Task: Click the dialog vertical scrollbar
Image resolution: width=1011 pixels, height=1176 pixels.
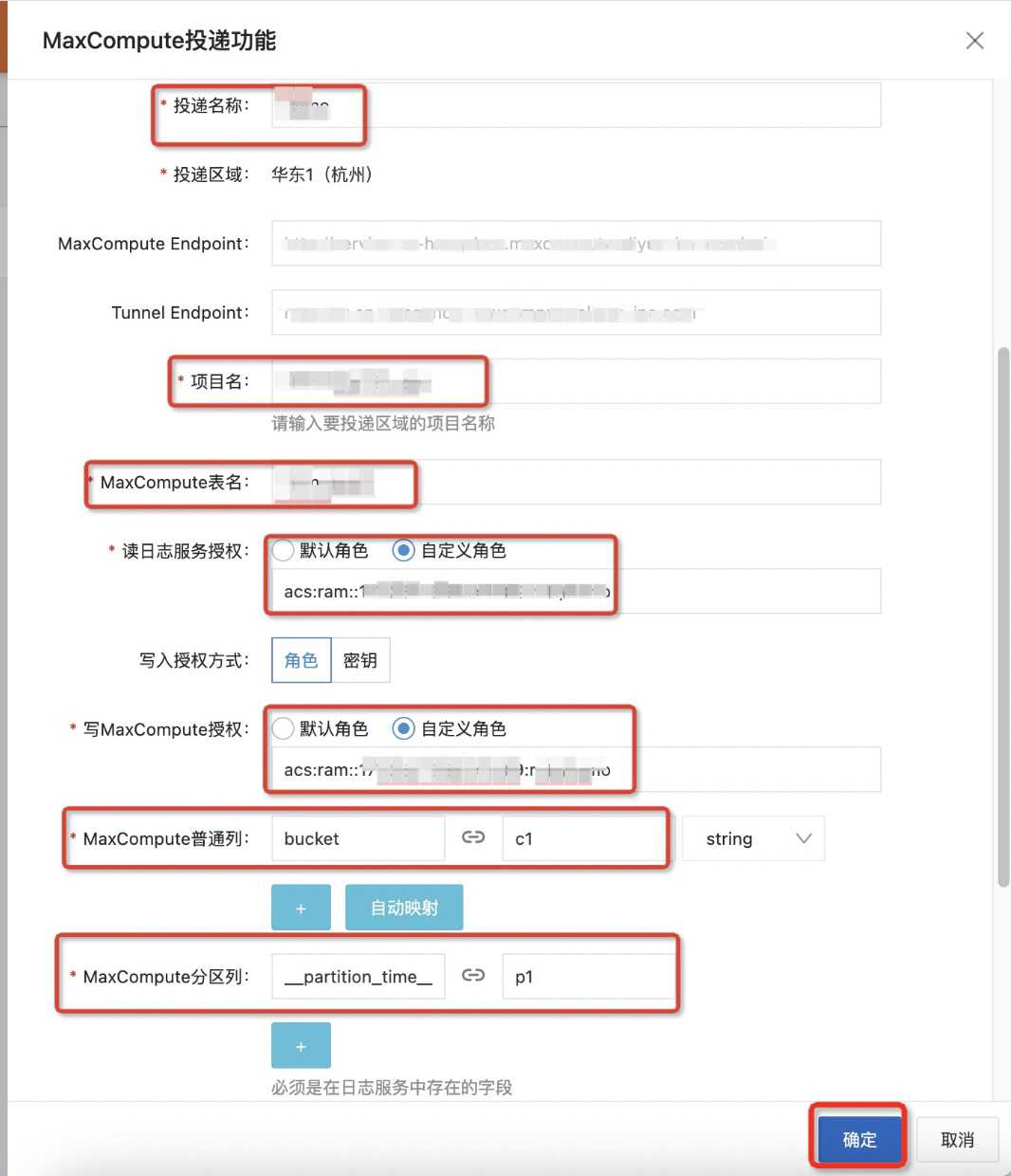Action: coord(1003,616)
